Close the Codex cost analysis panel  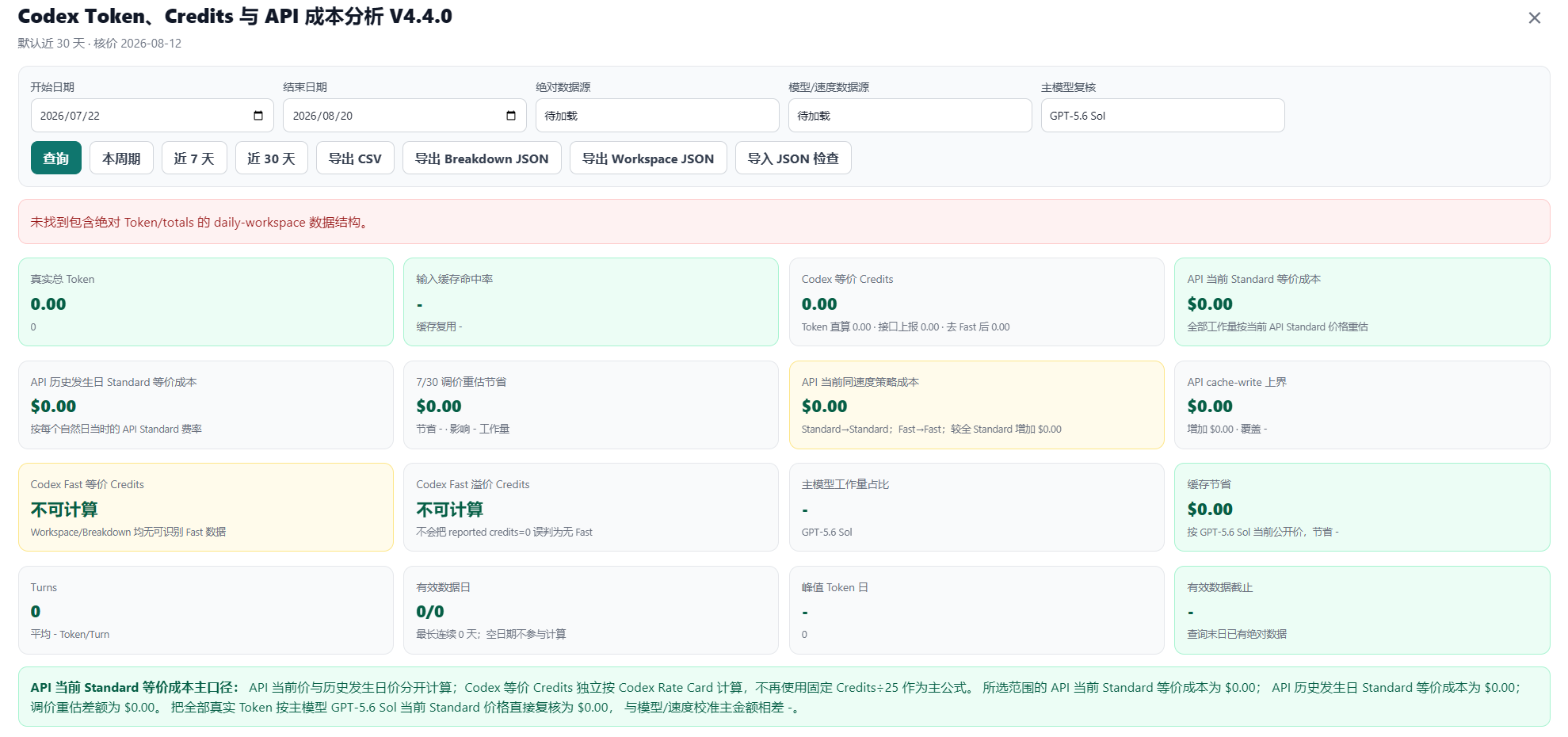pos(1535,18)
